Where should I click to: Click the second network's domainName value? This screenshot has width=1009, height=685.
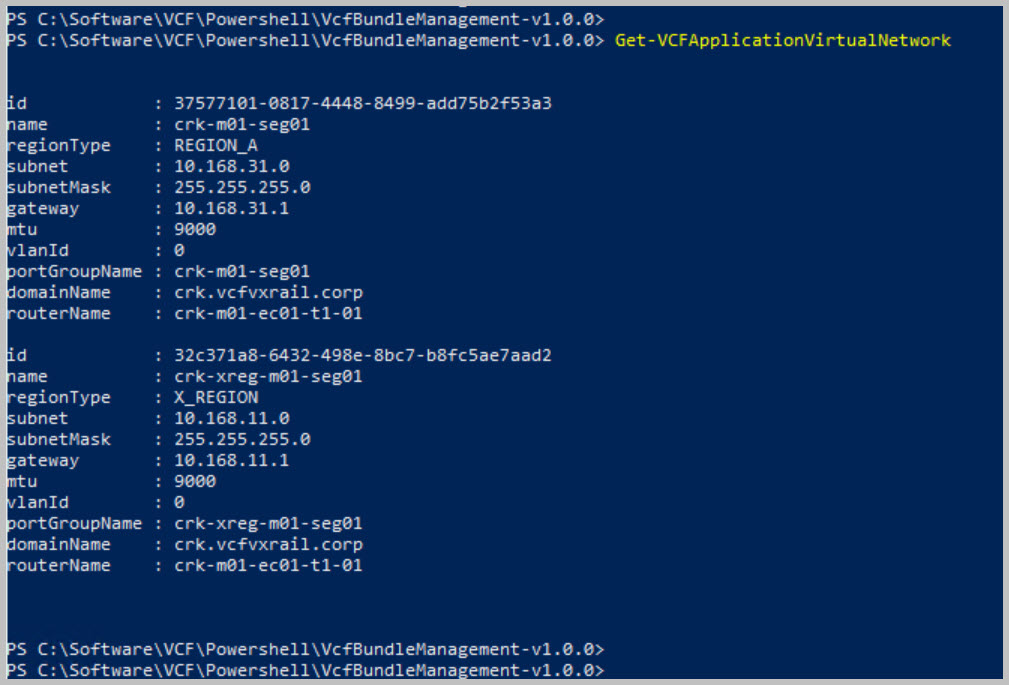point(268,544)
